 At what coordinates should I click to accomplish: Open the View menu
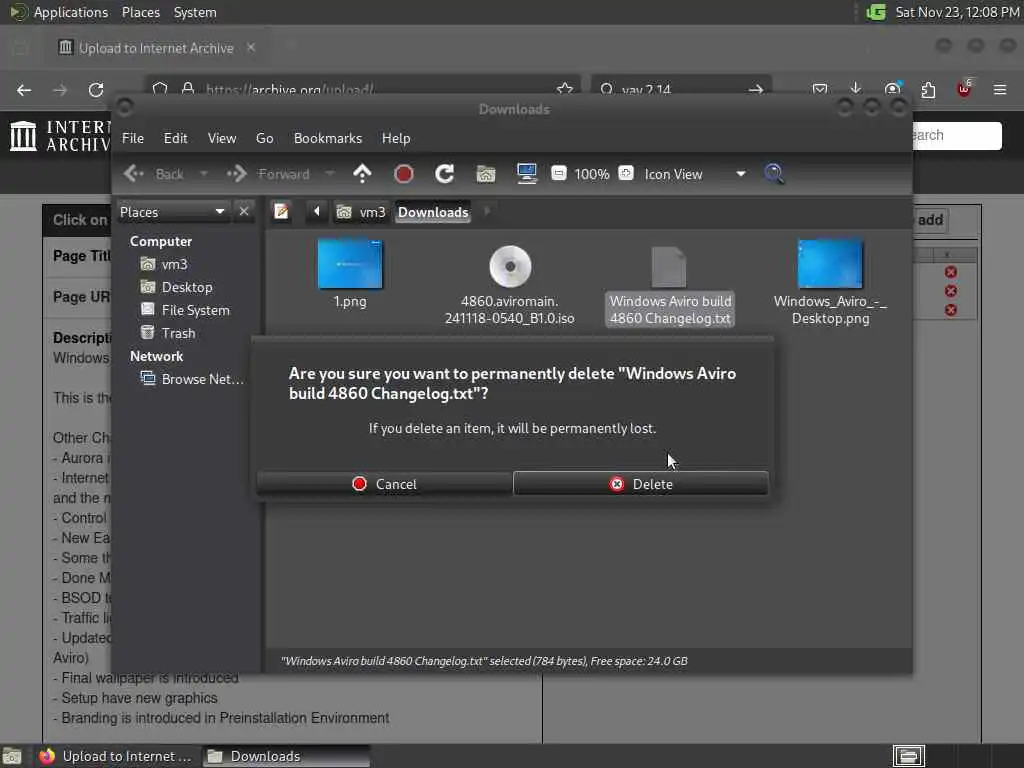click(x=222, y=138)
